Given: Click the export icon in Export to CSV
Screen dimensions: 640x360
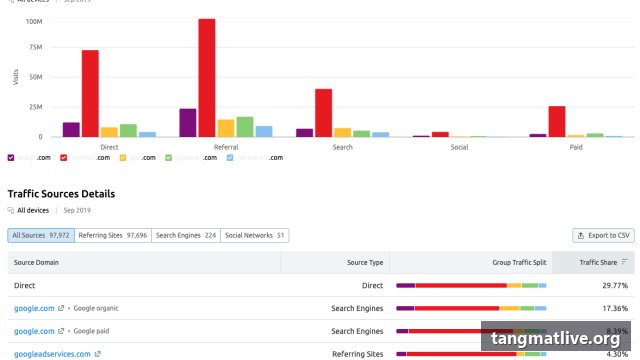Looking at the screenshot, I should (x=581, y=236).
